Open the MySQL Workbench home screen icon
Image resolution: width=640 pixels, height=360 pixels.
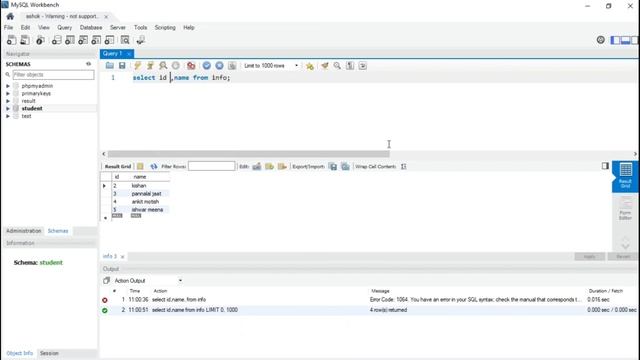[x=10, y=16]
